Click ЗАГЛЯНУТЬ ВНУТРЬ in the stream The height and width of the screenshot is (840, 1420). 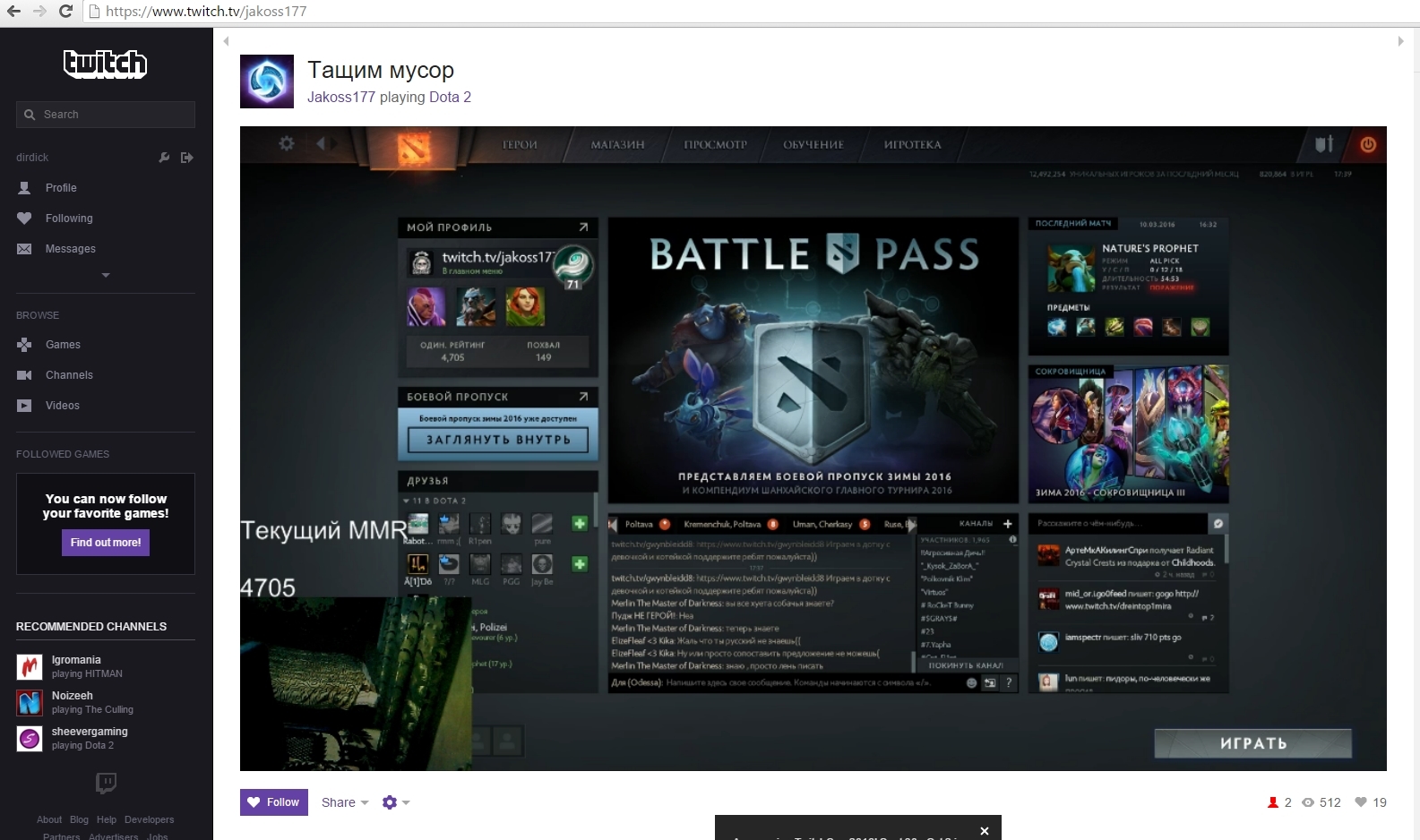coord(498,440)
